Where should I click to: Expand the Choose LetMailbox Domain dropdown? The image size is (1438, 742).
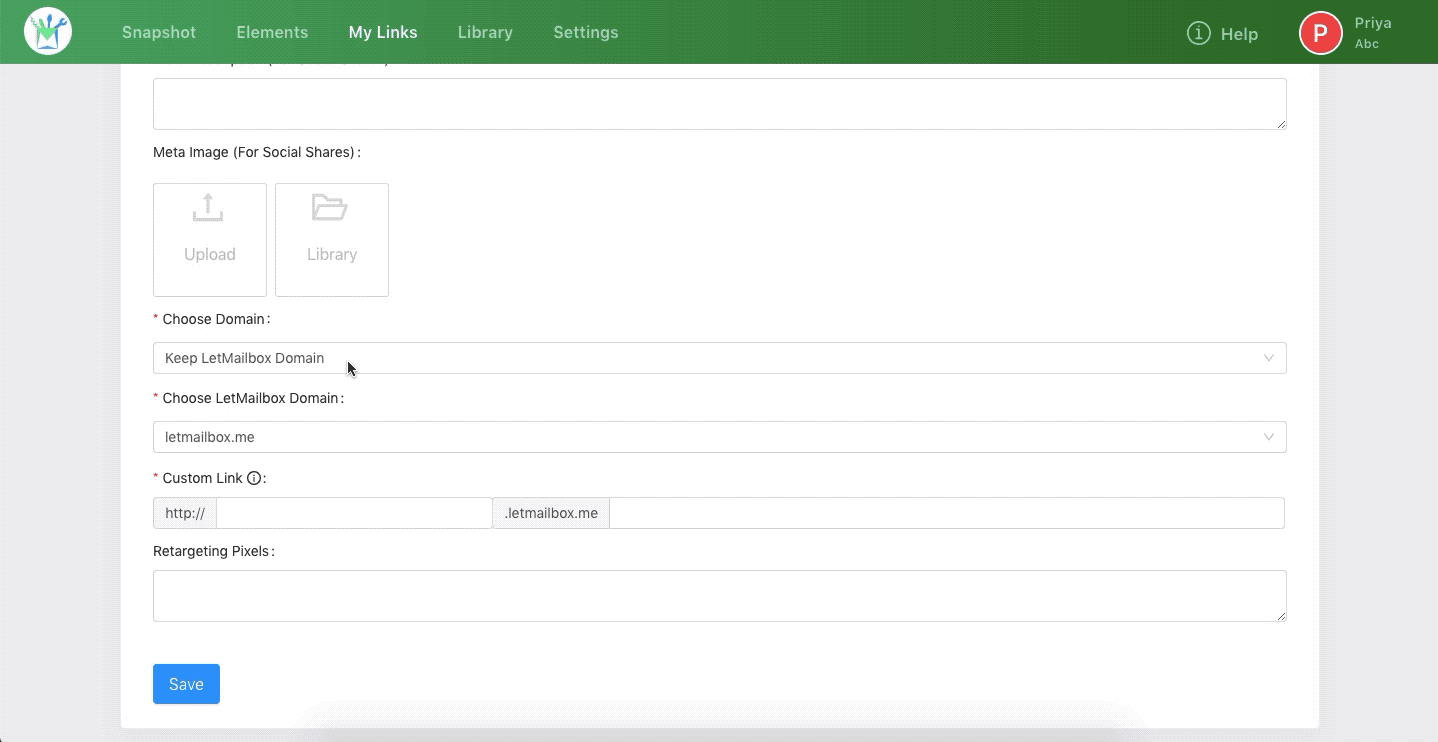720,437
